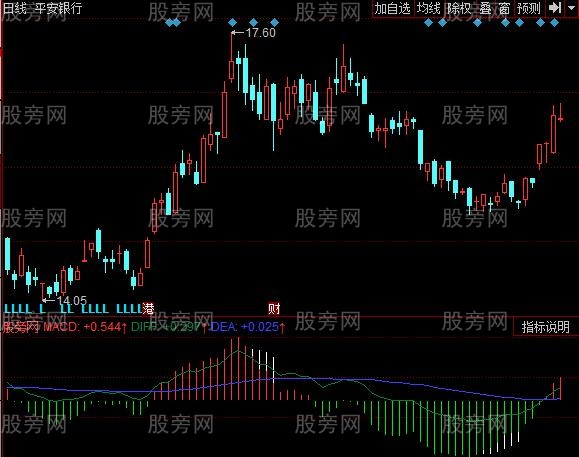The height and width of the screenshot is (457, 579).
Task: Select the diamond marker above the 17.60 high
Action: pyautogui.click(x=232, y=23)
